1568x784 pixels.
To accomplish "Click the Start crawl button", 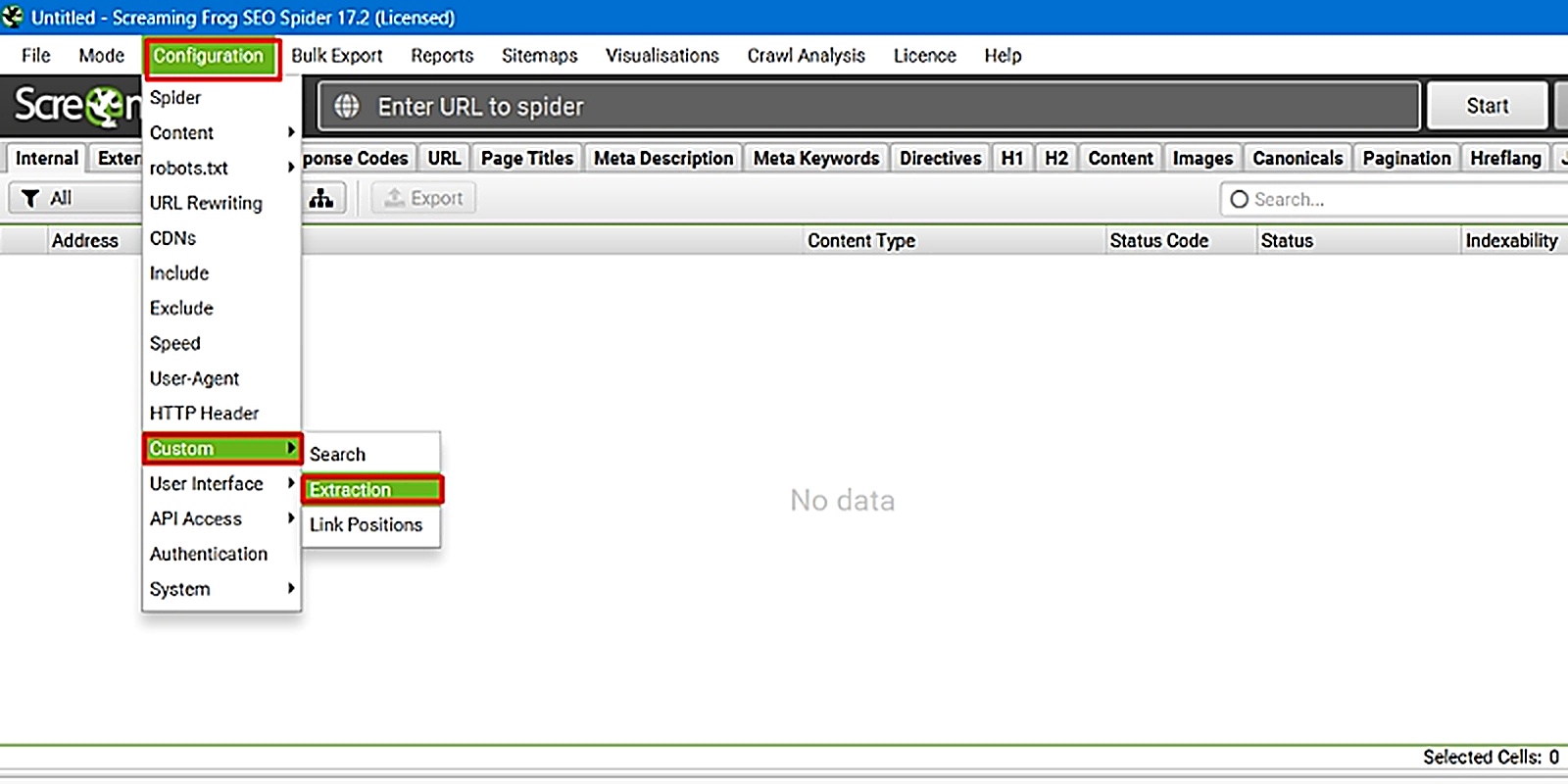I will click(x=1488, y=106).
